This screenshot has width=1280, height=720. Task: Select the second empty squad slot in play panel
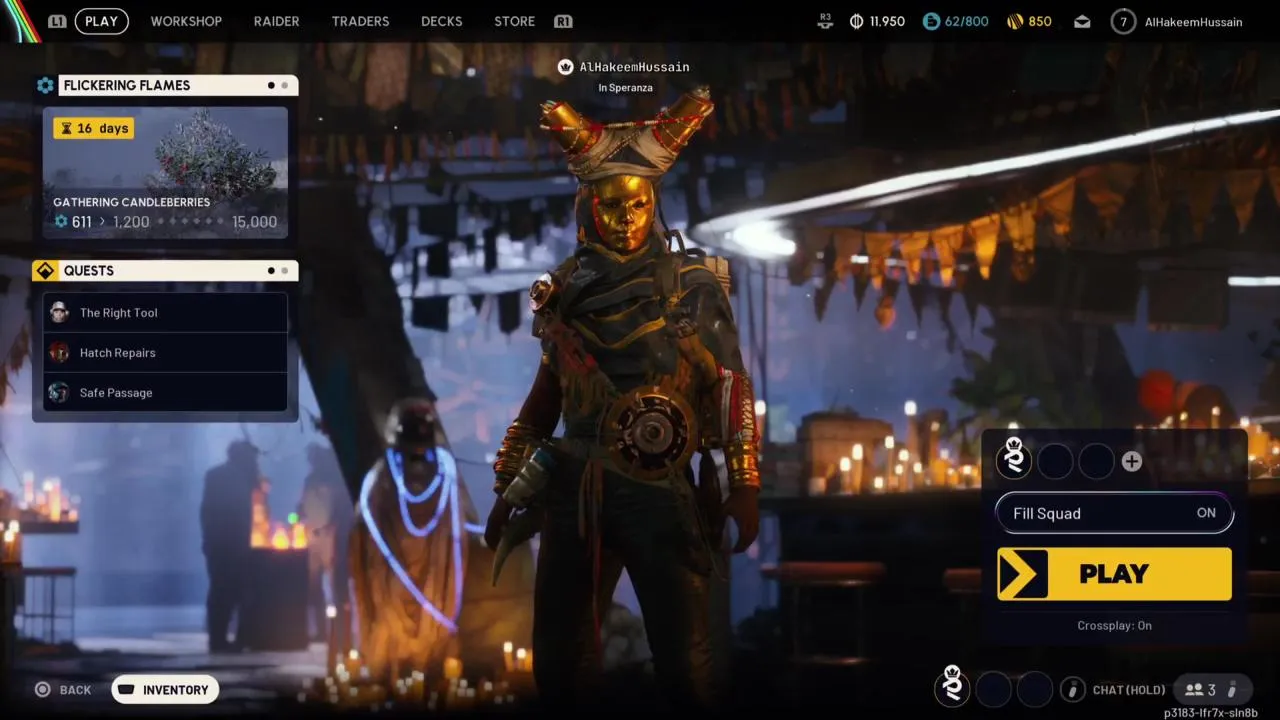click(1055, 461)
